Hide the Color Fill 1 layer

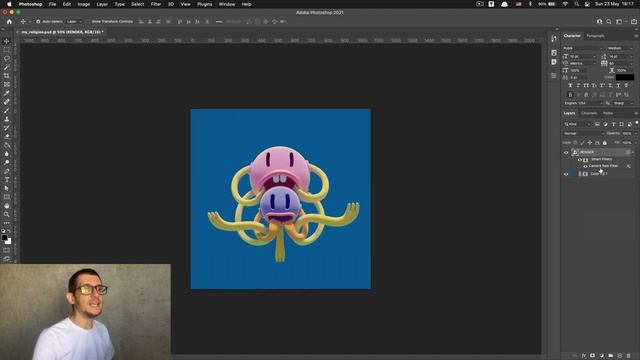pyautogui.click(x=566, y=174)
